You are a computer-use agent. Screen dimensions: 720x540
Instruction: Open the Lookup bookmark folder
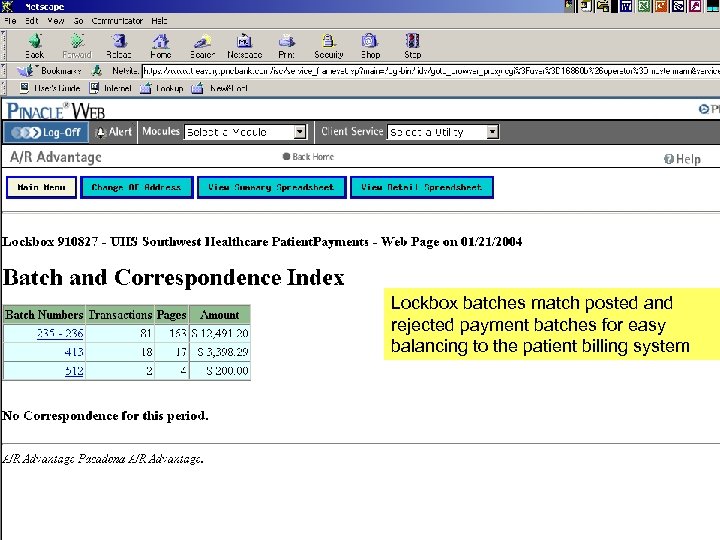(x=162, y=88)
